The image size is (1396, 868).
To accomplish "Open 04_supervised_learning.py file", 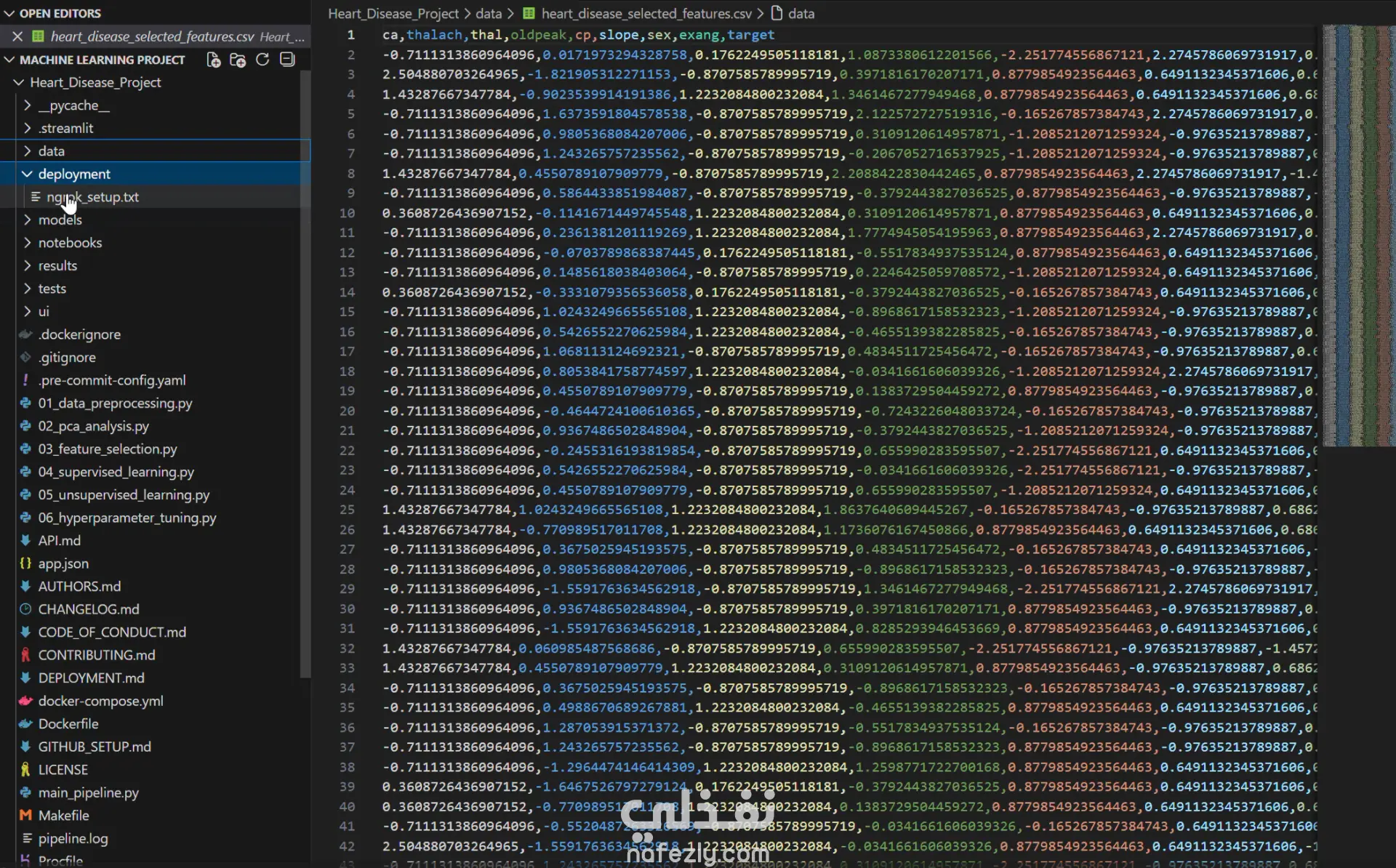I will (x=116, y=472).
